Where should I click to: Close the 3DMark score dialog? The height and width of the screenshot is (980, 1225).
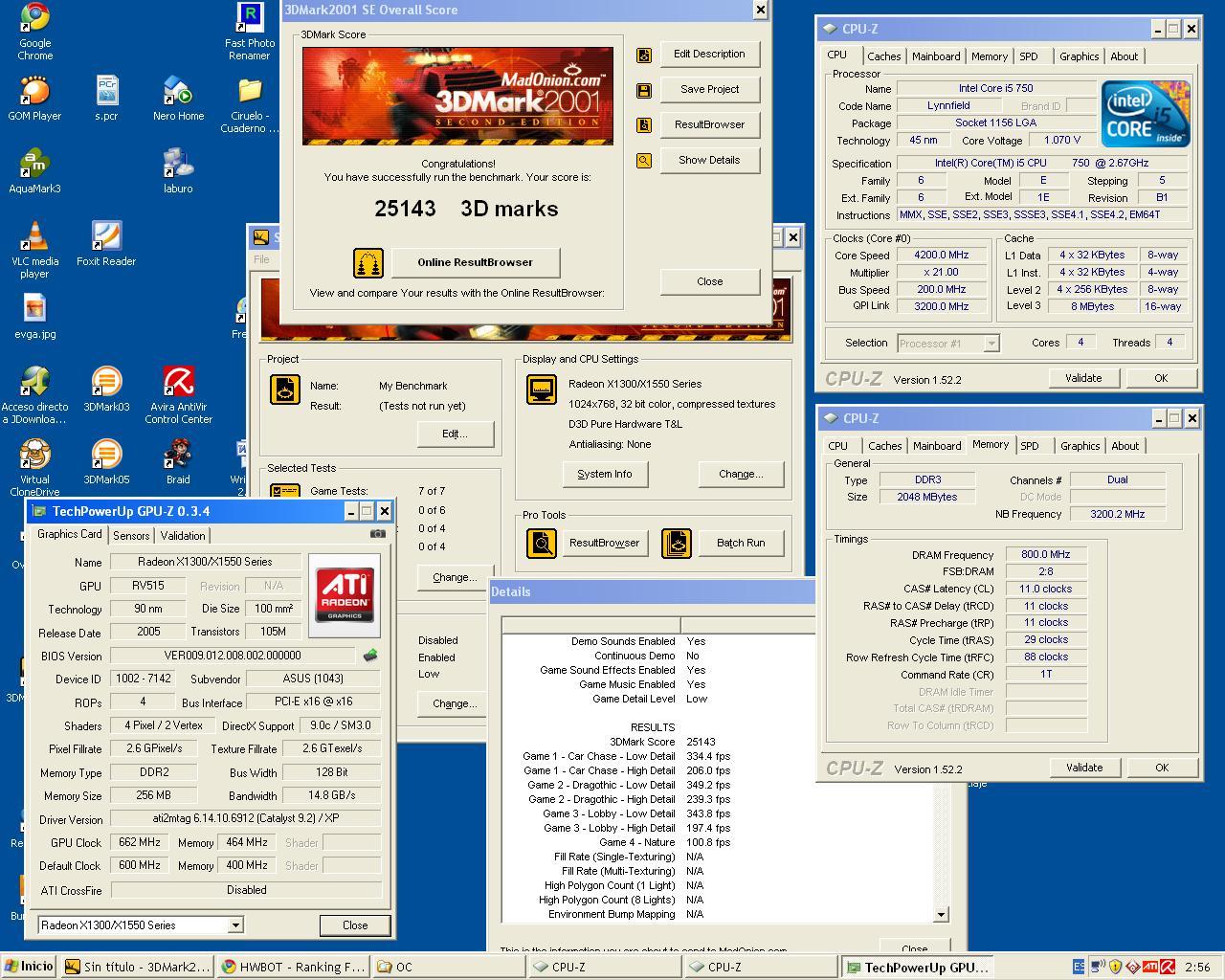point(709,281)
